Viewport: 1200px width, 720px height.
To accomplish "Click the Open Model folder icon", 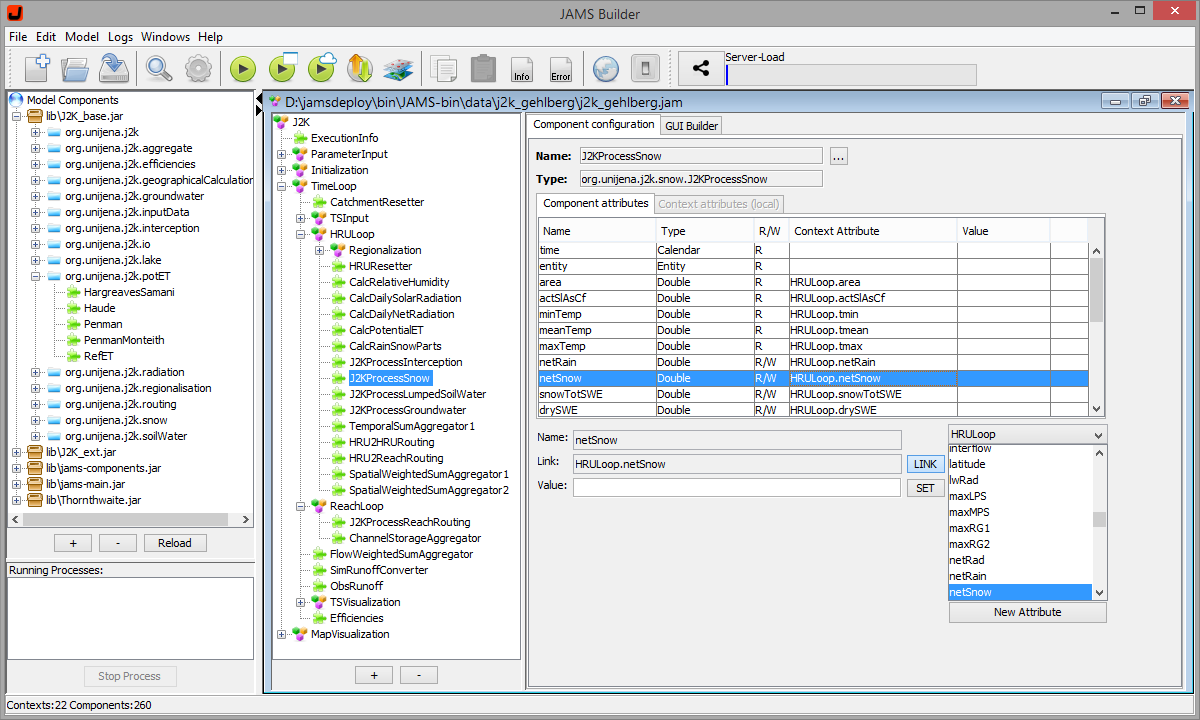I will point(76,68).
